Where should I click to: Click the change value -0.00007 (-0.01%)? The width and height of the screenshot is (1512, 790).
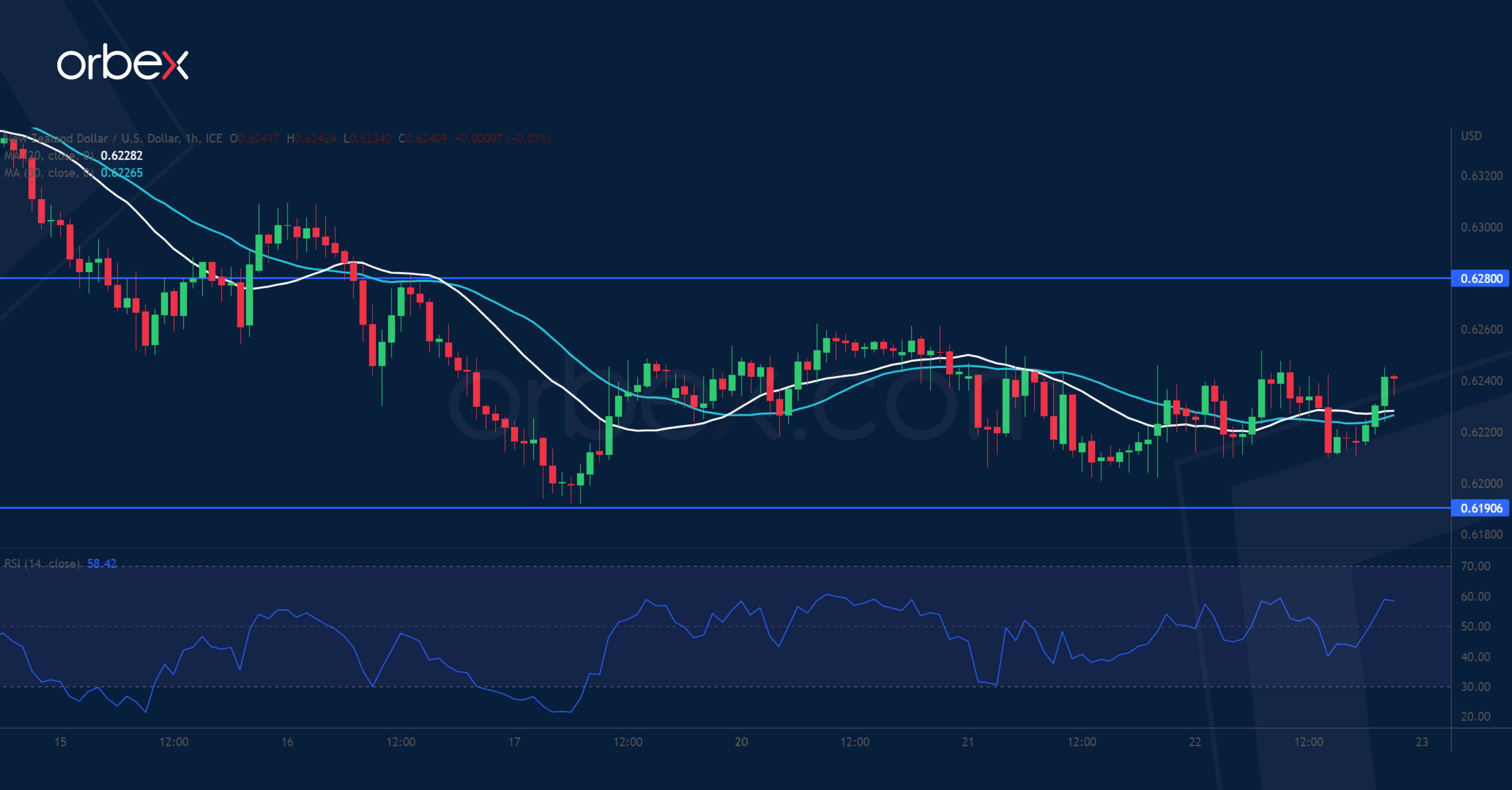click(502, 138)
